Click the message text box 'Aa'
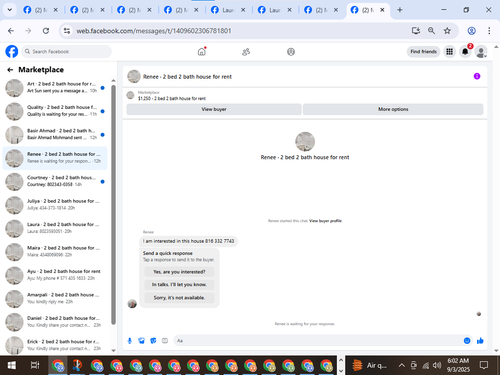The width and height of the screenshot is (500, 375). (317, 341)
